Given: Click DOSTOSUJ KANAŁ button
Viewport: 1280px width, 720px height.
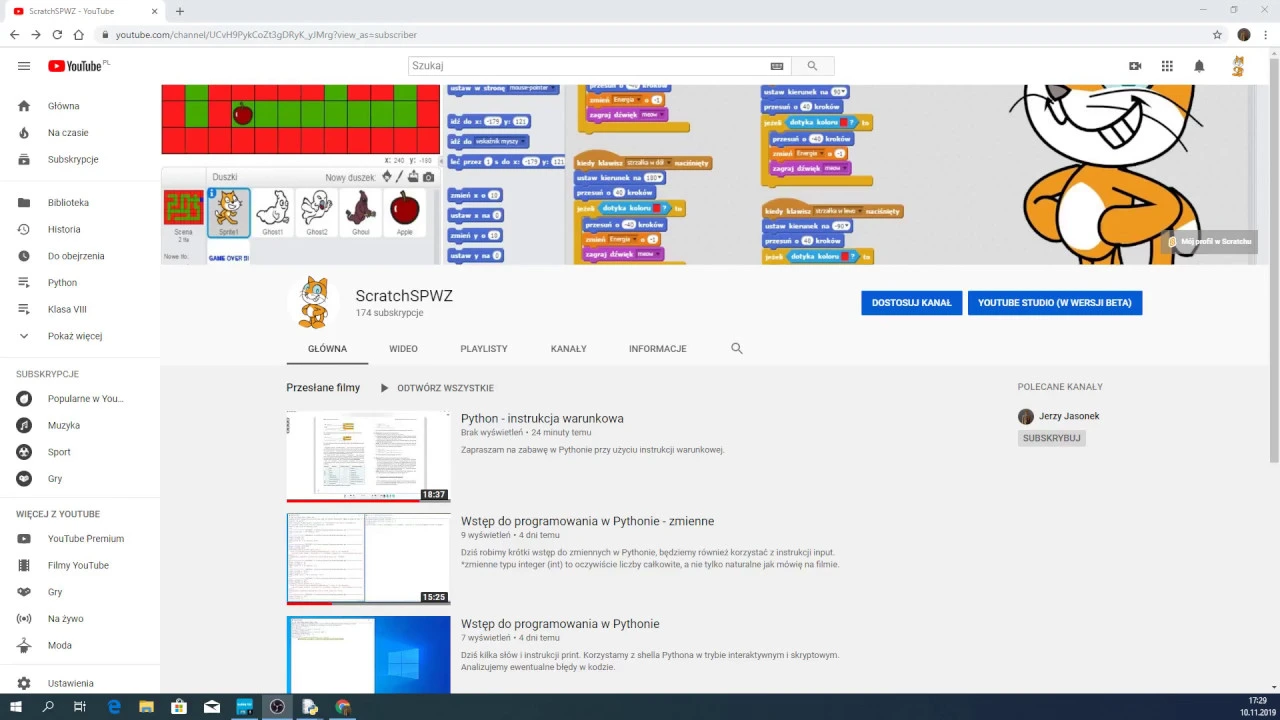Looking at the screenshot, I should click(x=911, y=303).
